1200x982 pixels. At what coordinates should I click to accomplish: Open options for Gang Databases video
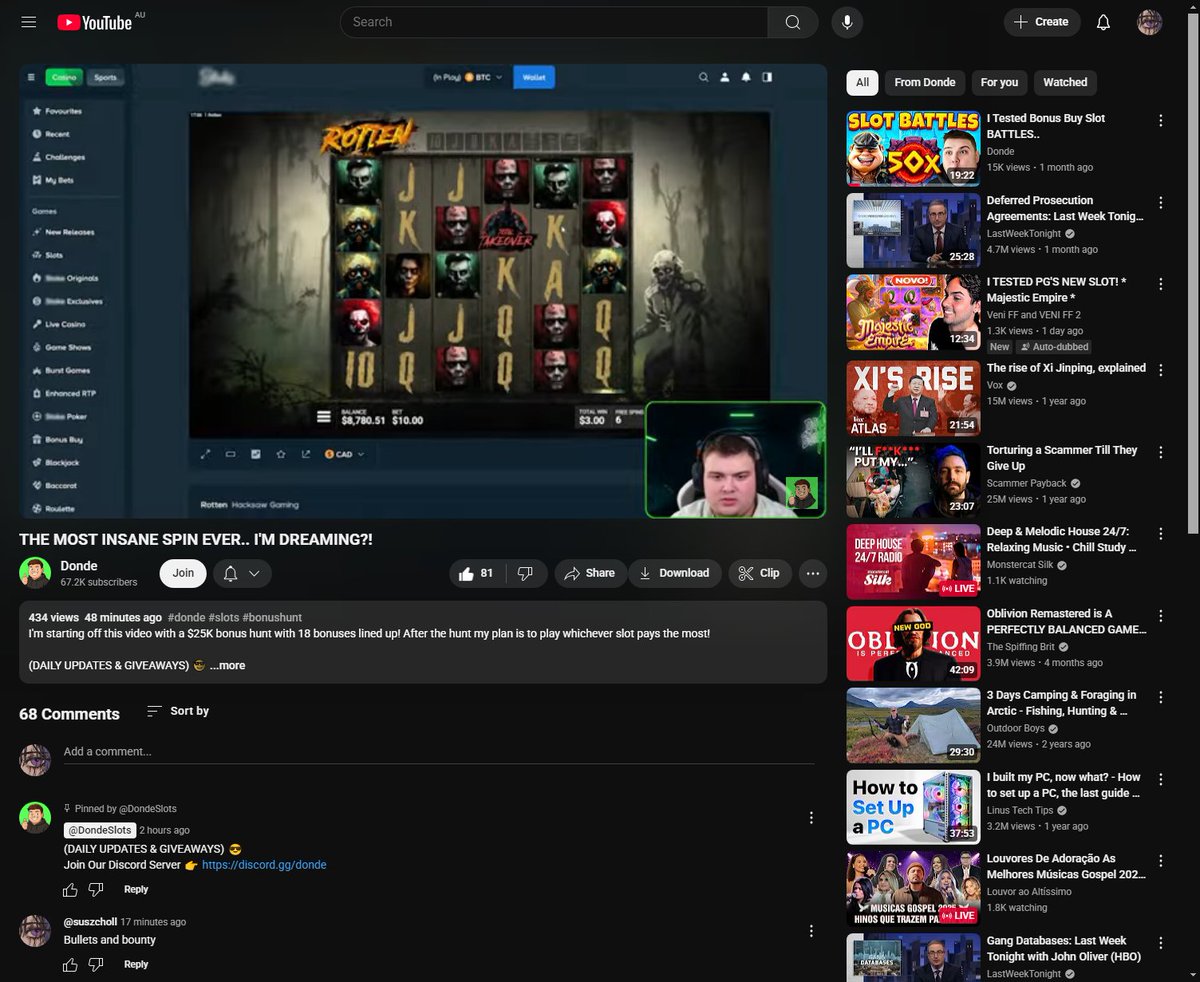(1160, 943)
